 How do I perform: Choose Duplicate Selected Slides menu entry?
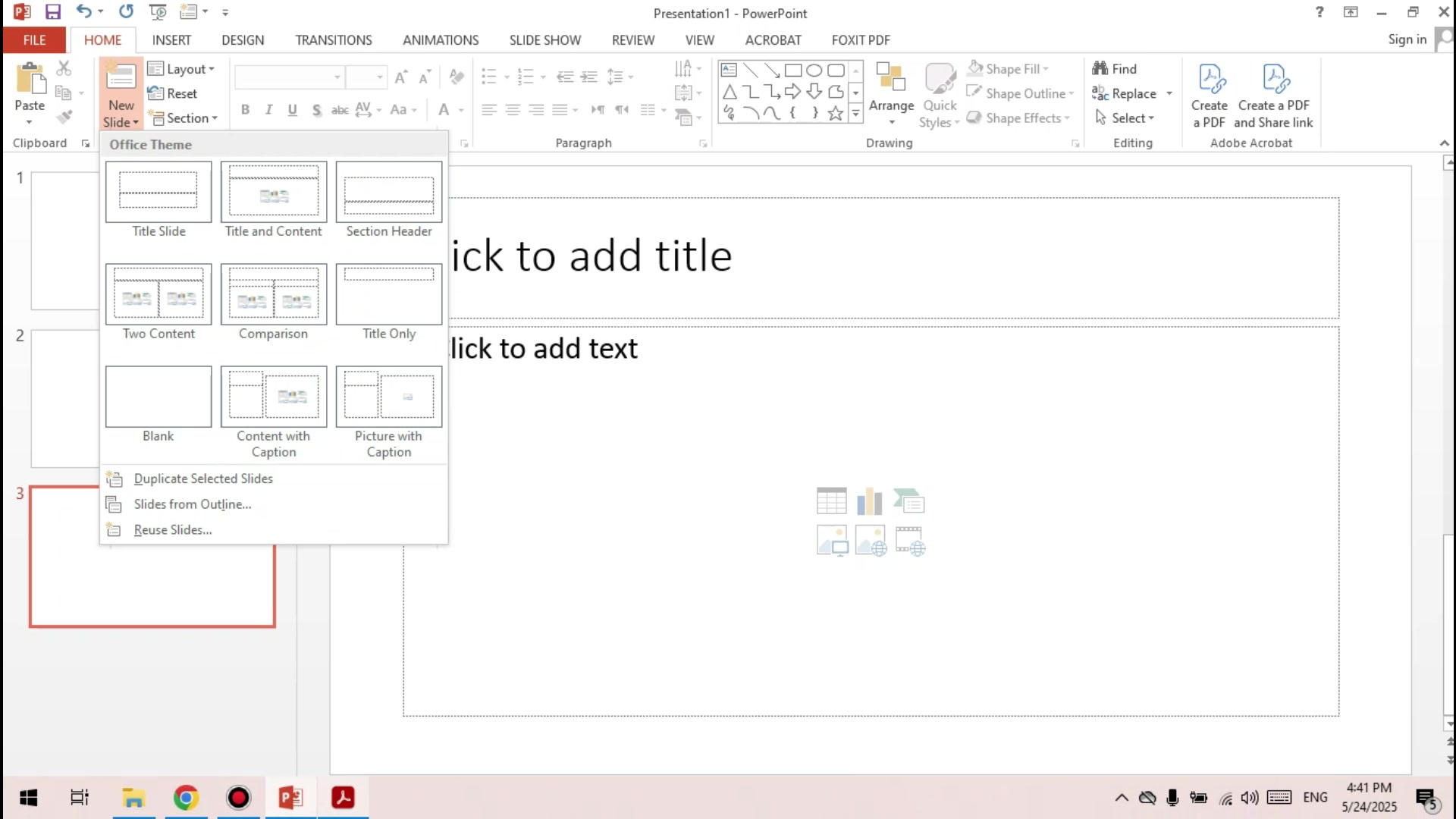[x=203, y=479]
